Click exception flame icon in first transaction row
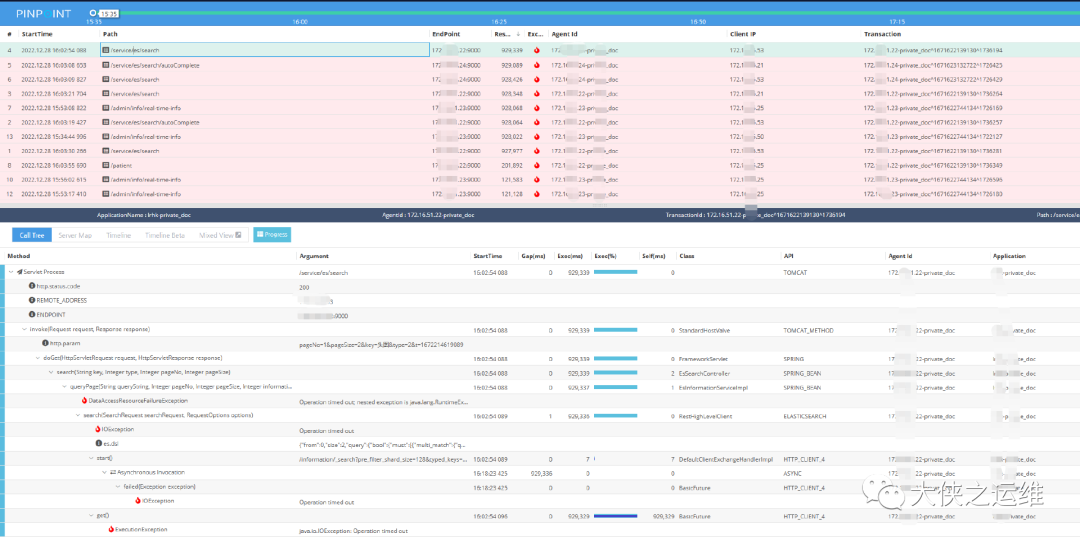Image resolution: width=1080 pixels, height=542 pixels. (x=536, y=50)
